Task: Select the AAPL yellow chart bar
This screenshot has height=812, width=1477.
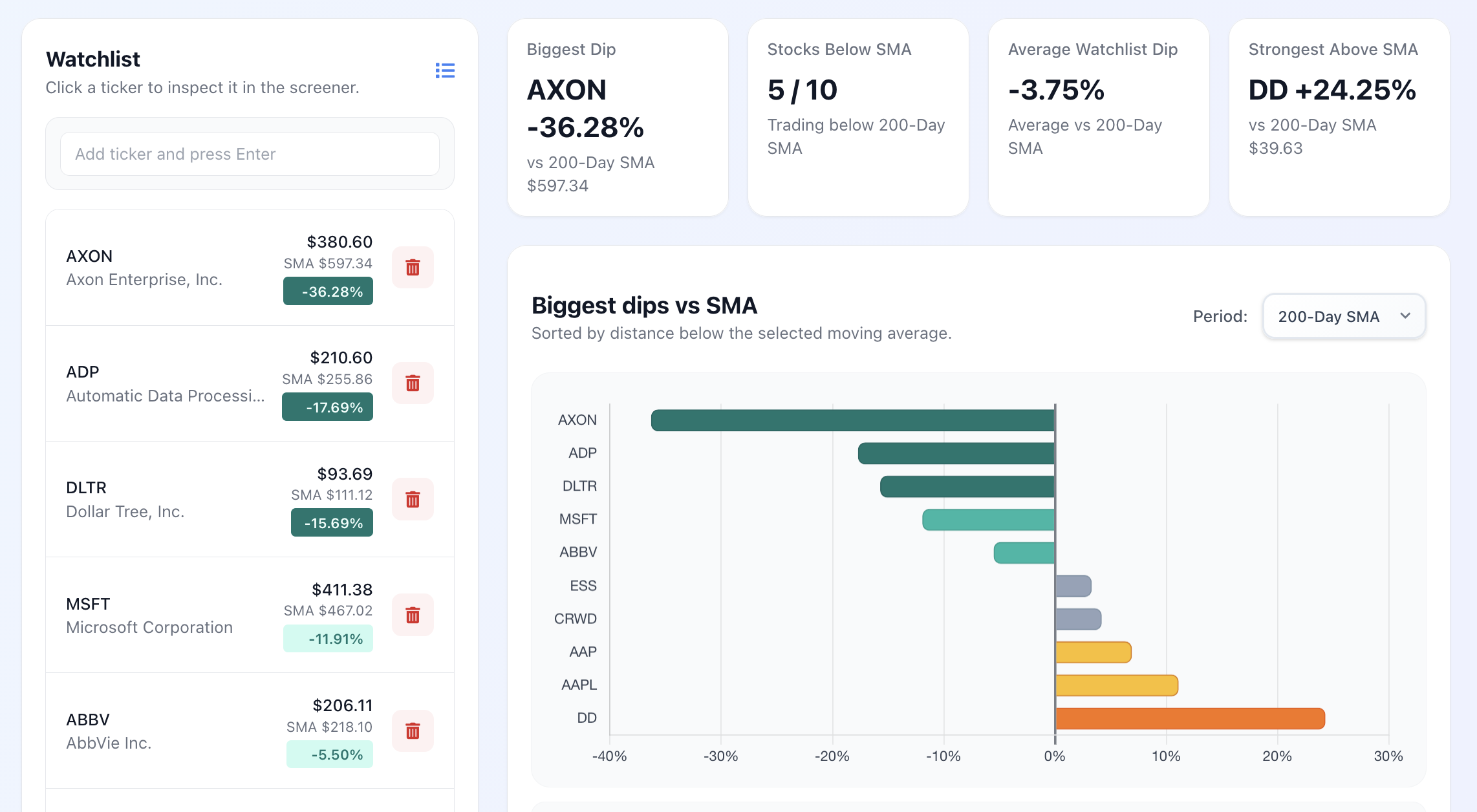Action: click(x=1117, y=685)
